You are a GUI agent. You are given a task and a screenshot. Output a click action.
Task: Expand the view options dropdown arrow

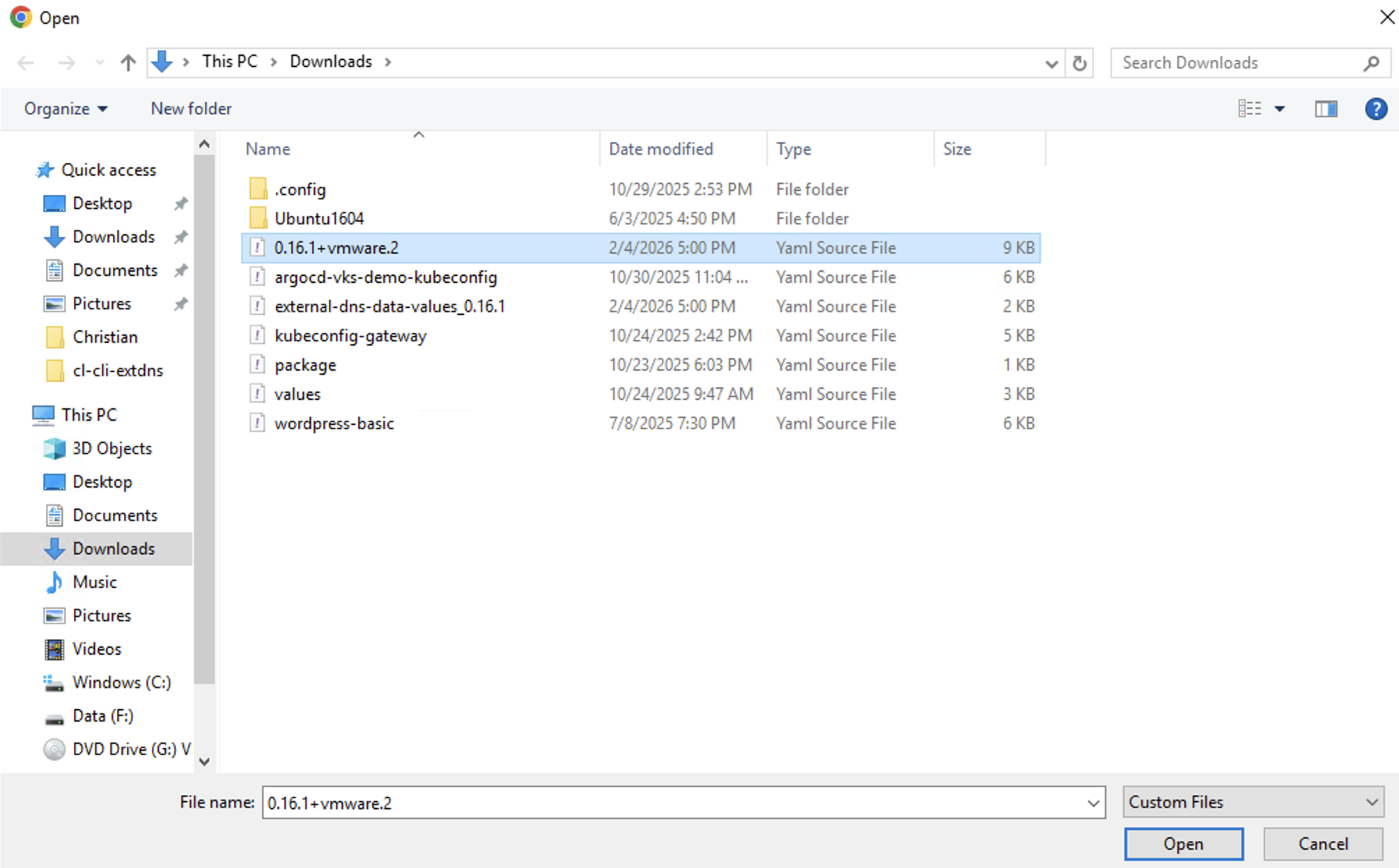point(1280,109)
